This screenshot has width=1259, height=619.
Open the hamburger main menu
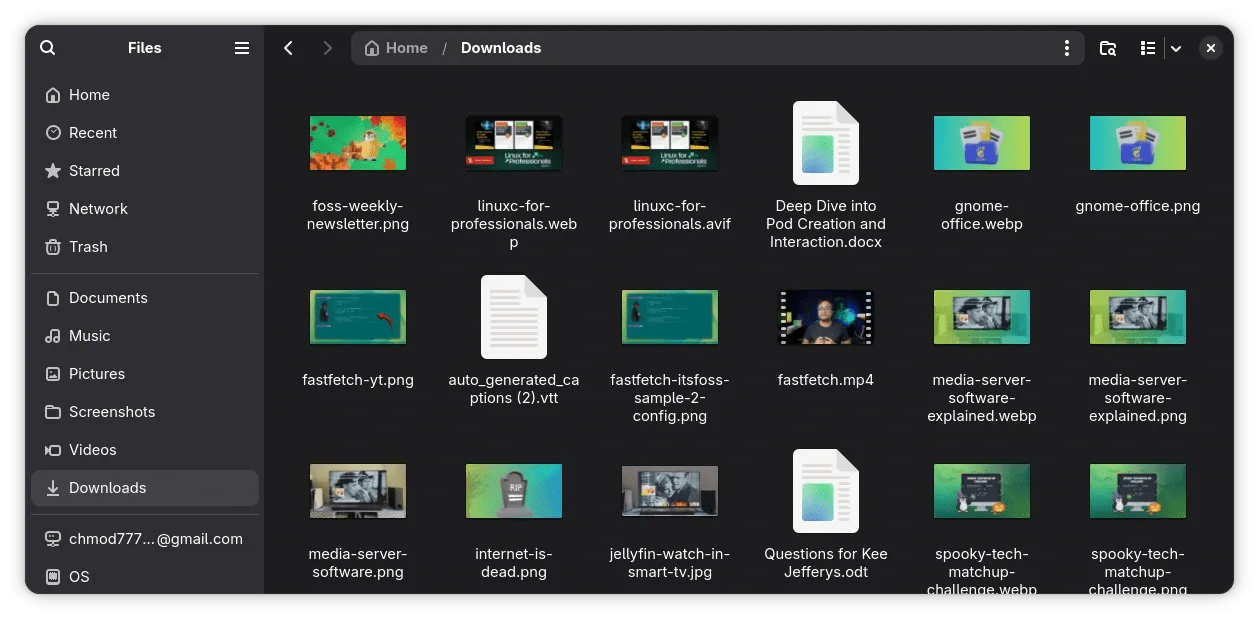(x=242, y=48)
